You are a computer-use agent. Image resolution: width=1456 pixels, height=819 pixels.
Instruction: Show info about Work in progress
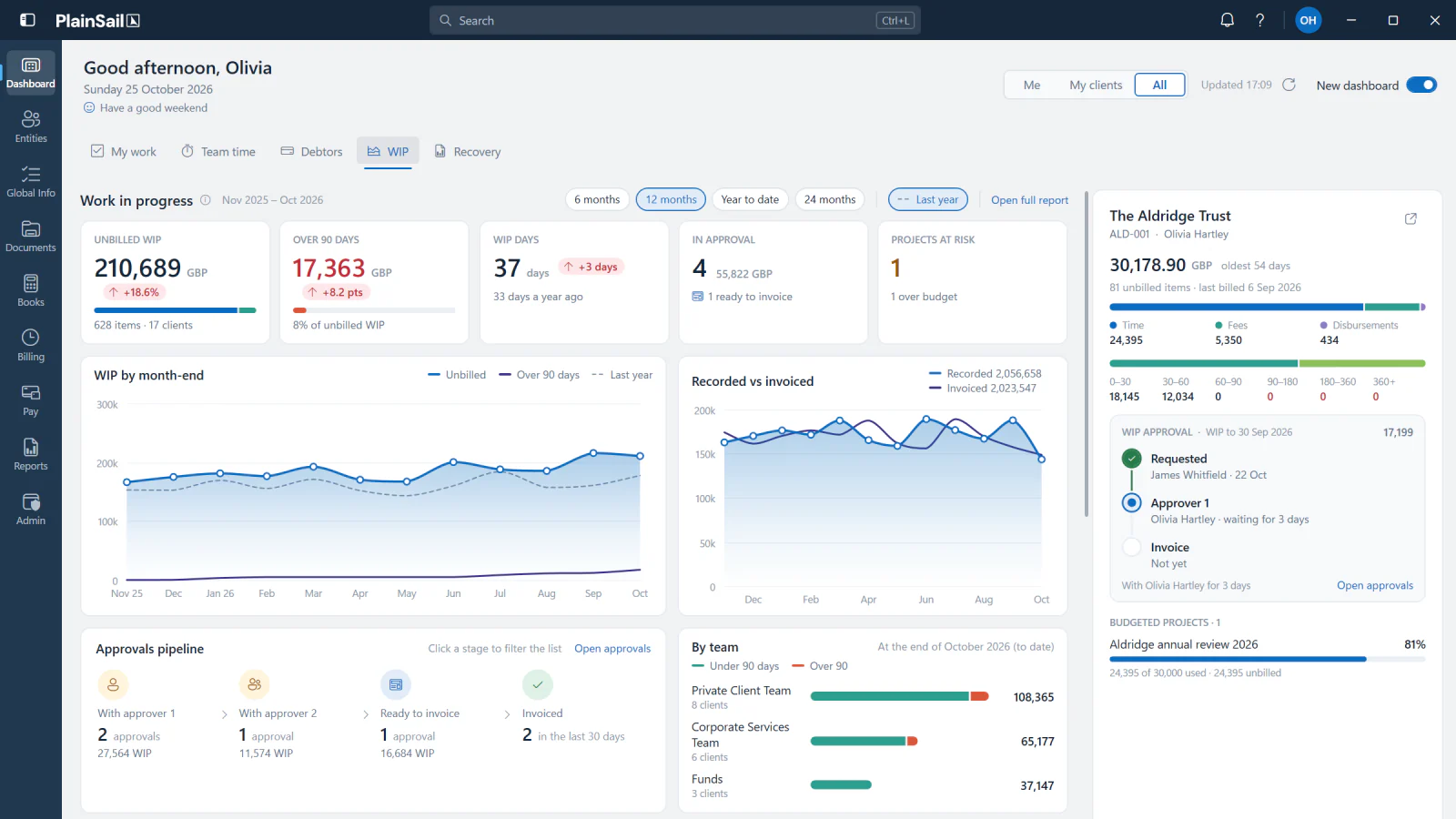pos(206,200)
